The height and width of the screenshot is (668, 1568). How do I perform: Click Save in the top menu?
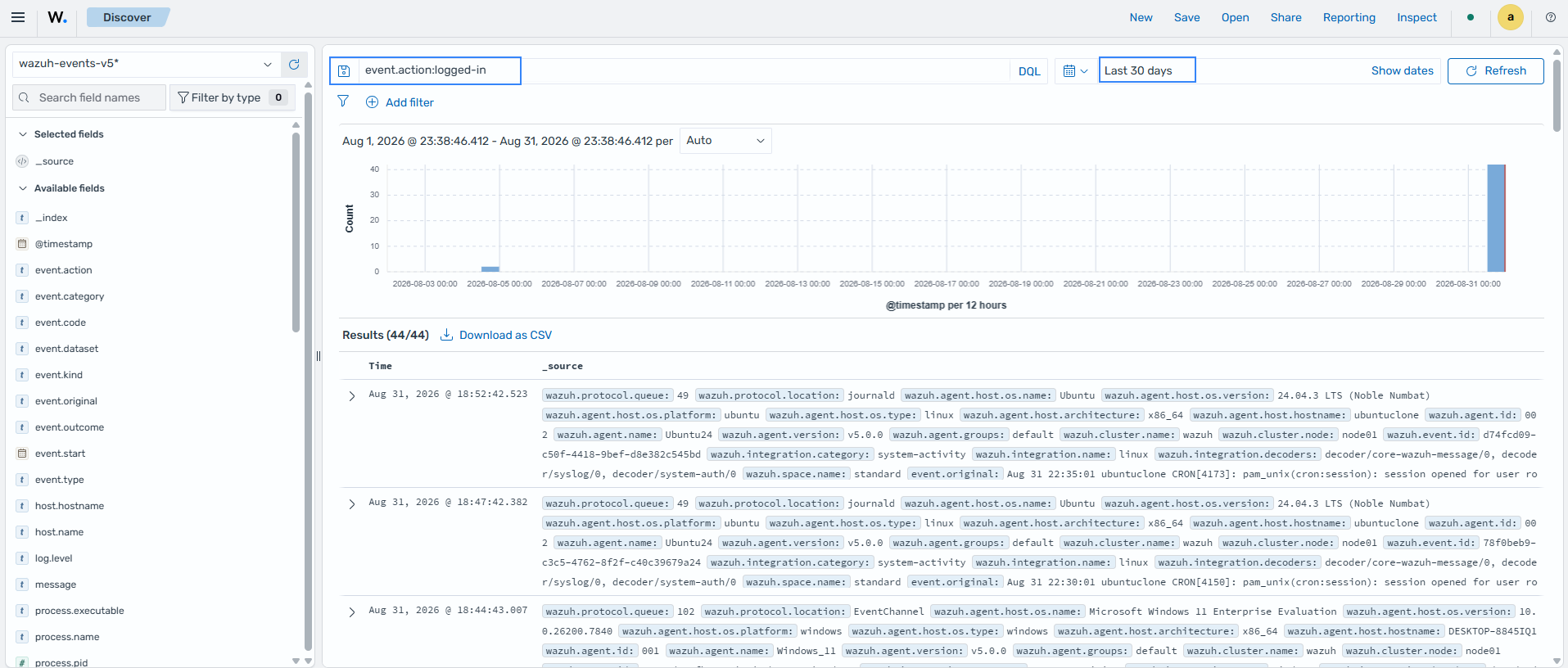click(x=1186, y=17)
